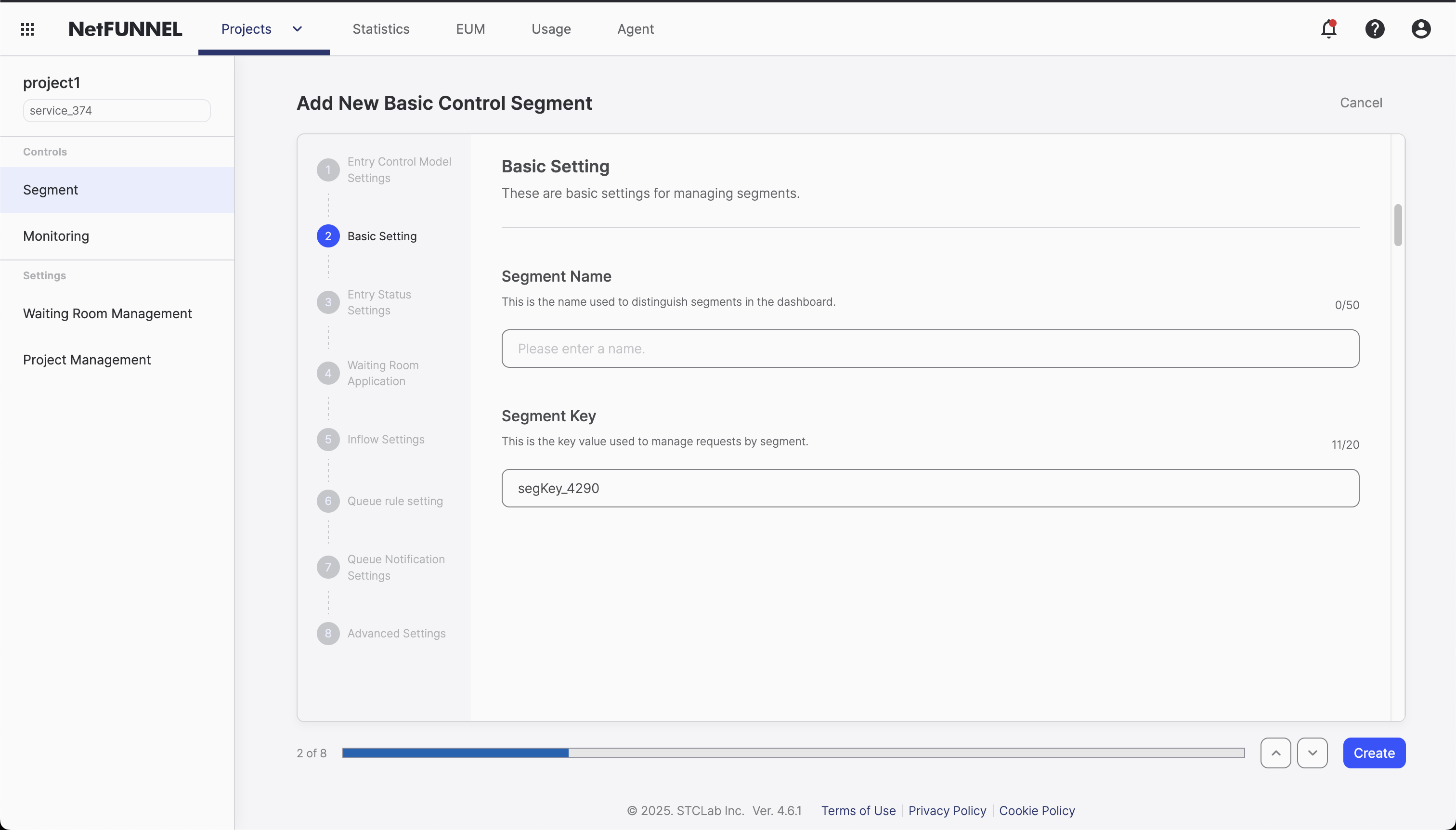Screen dimensions: 1456x830
Task: Click the down chevron near Create
Action: (1312, 752)
